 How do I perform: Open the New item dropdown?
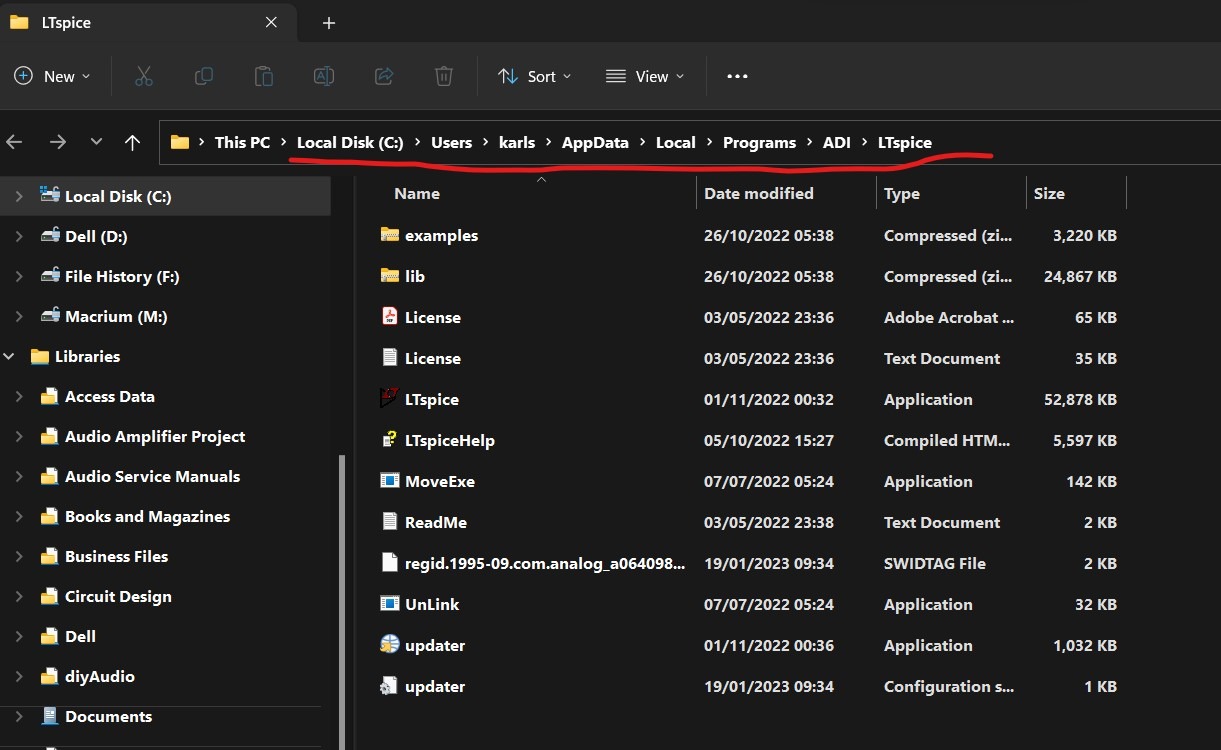[52, 76]
